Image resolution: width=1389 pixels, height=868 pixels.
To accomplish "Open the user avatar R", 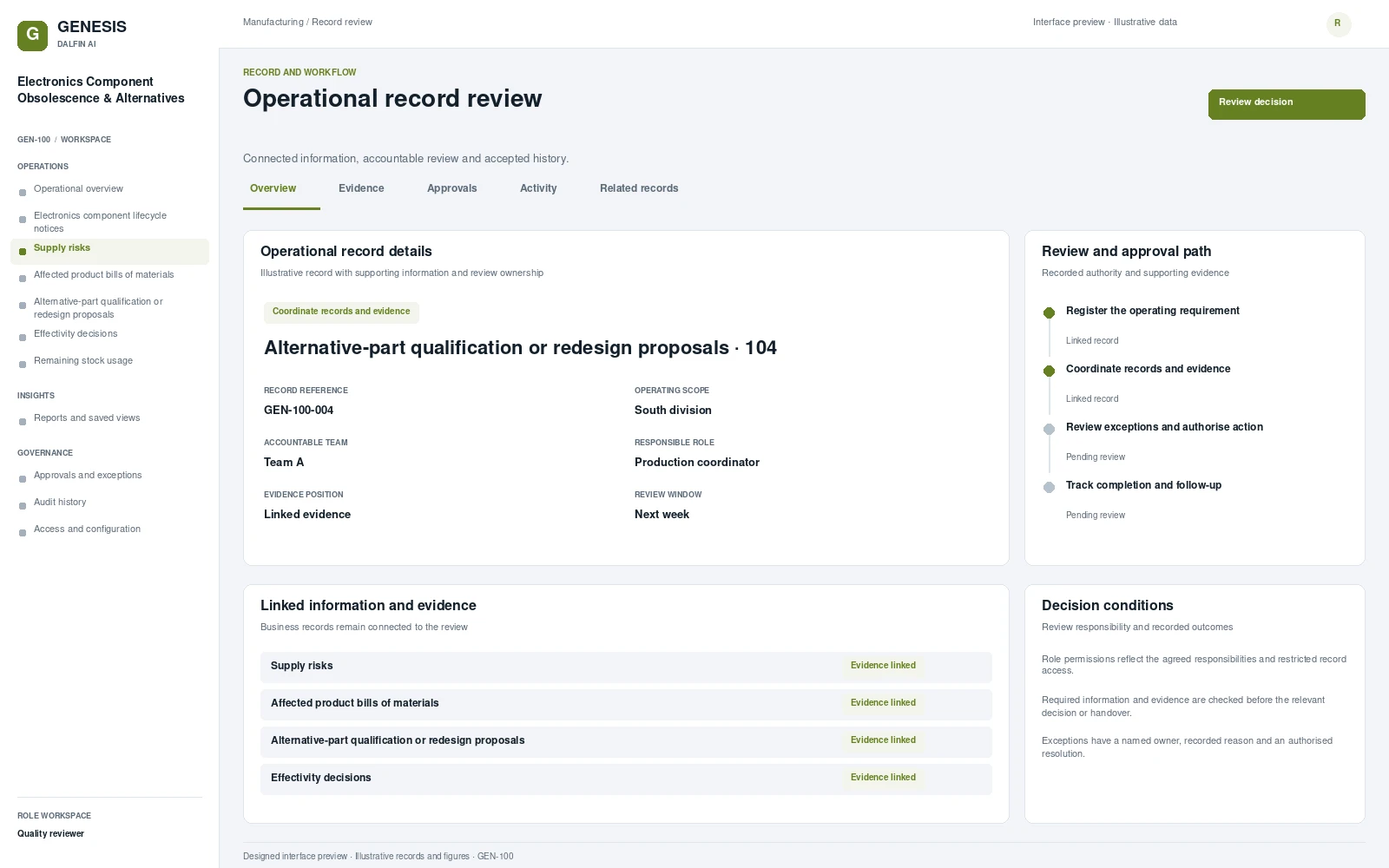I will [1339, 23].
